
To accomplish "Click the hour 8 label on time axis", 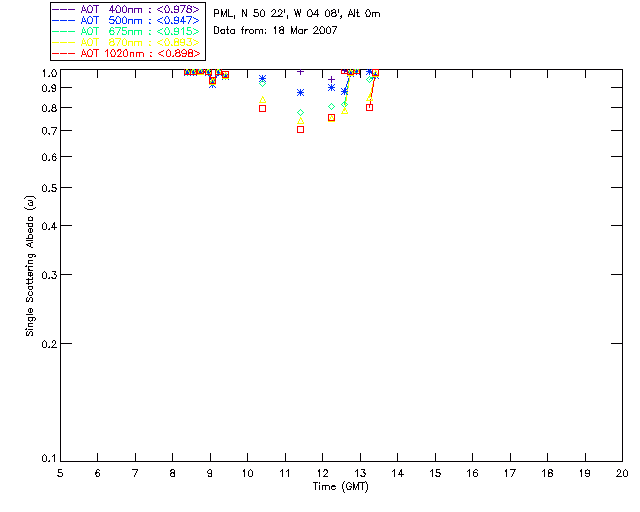I will tap(173, 473).
